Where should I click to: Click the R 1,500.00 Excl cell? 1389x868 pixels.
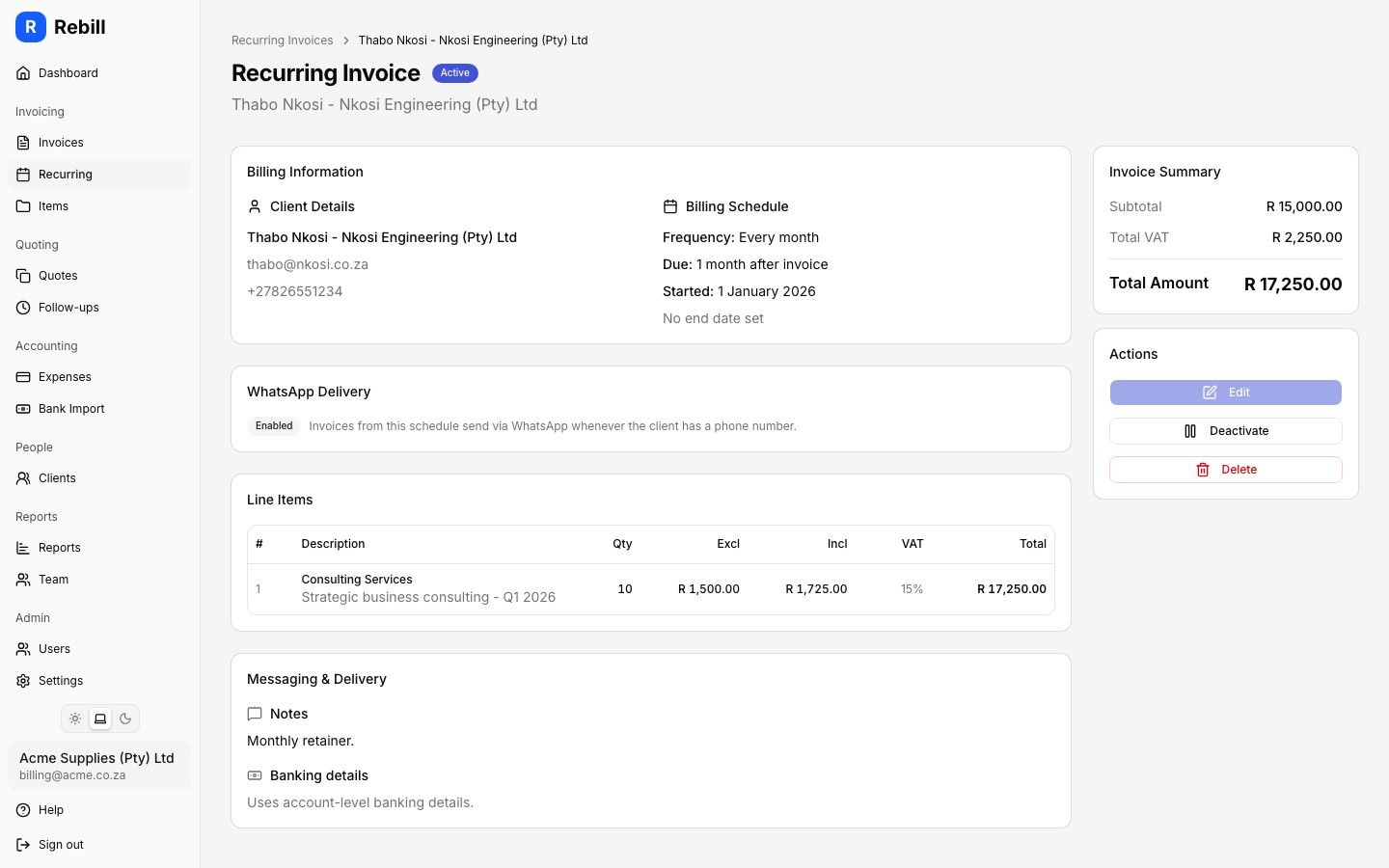[709, 589]
